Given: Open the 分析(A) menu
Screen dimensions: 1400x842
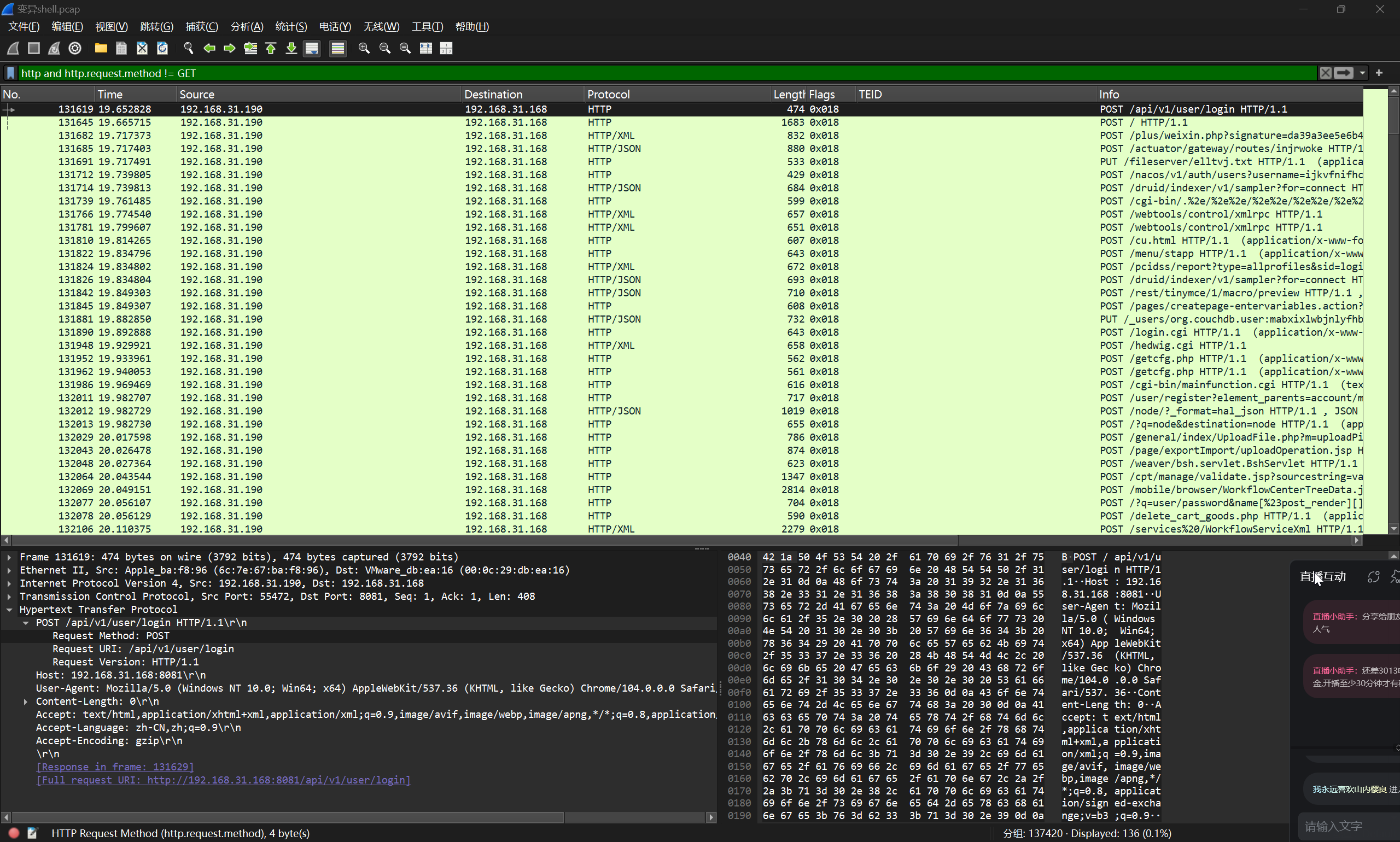Looking at the screenshot, I should coord(246,27).
